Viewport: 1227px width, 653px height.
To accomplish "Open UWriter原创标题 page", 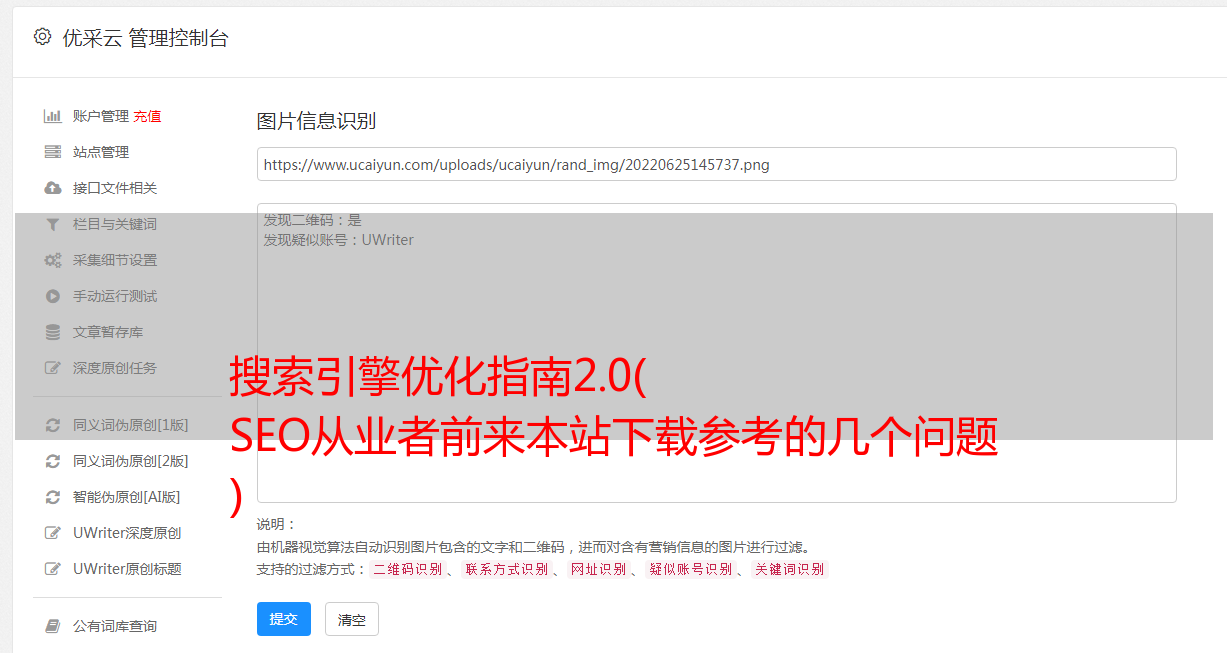I will point(127,569).
